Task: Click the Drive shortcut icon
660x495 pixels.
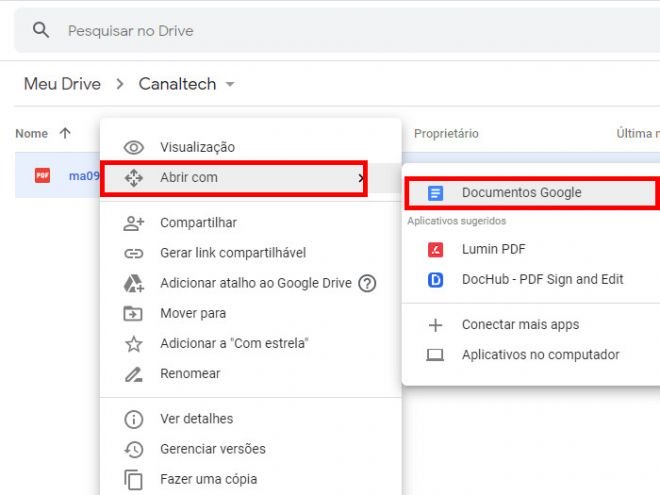Action: point(133,283)
